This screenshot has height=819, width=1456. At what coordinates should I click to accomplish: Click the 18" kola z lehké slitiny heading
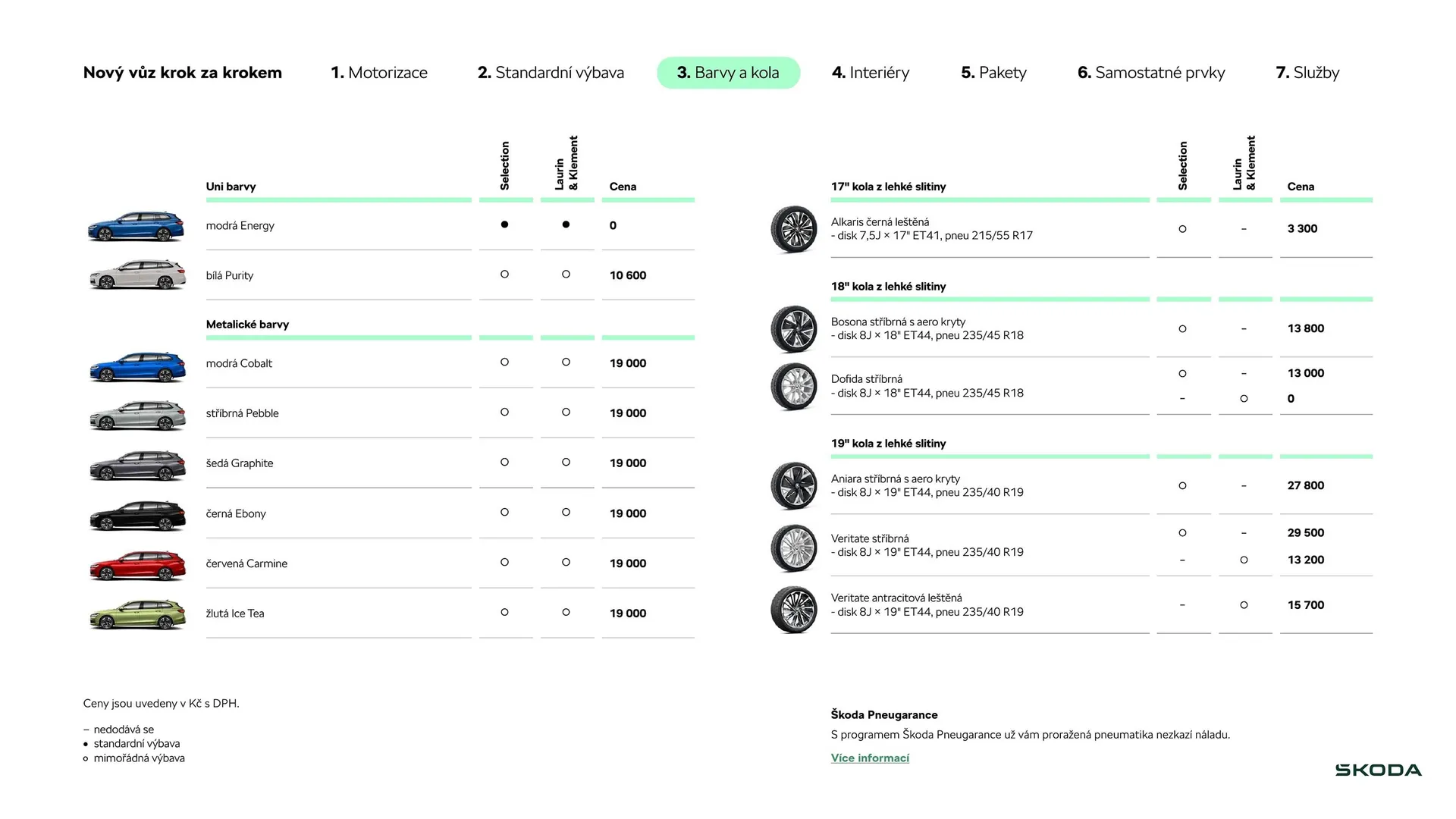(888, 287)
